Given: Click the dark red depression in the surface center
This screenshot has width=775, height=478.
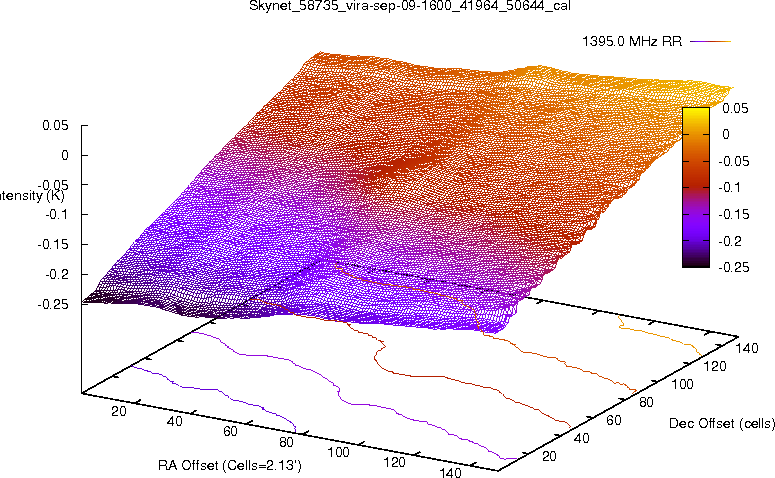Looking at the screenshot, I should (403, 166).
